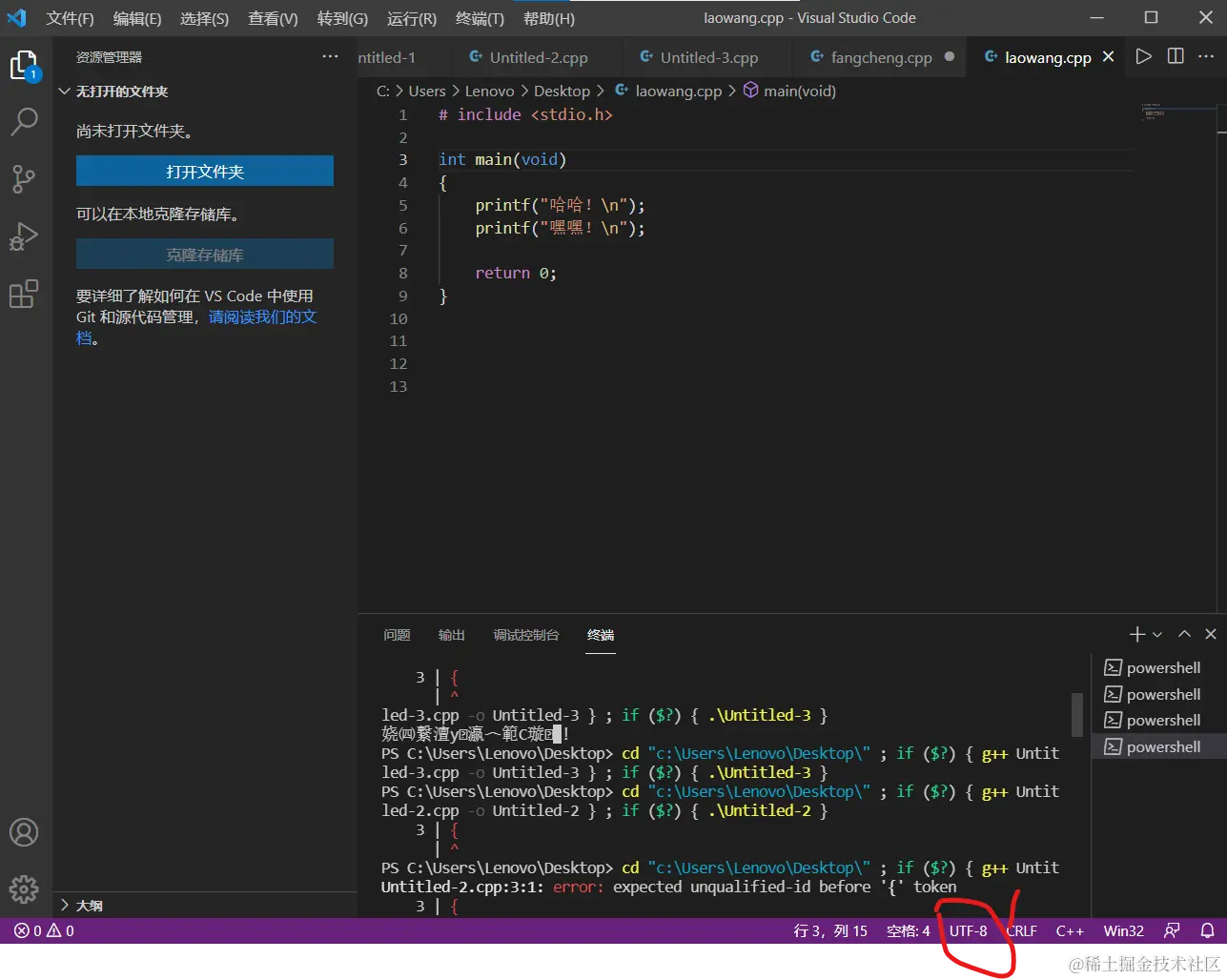Open the Extensions view icon
Screen dimensions: 1227x980
pyautogui.click(x=24, y=294)
